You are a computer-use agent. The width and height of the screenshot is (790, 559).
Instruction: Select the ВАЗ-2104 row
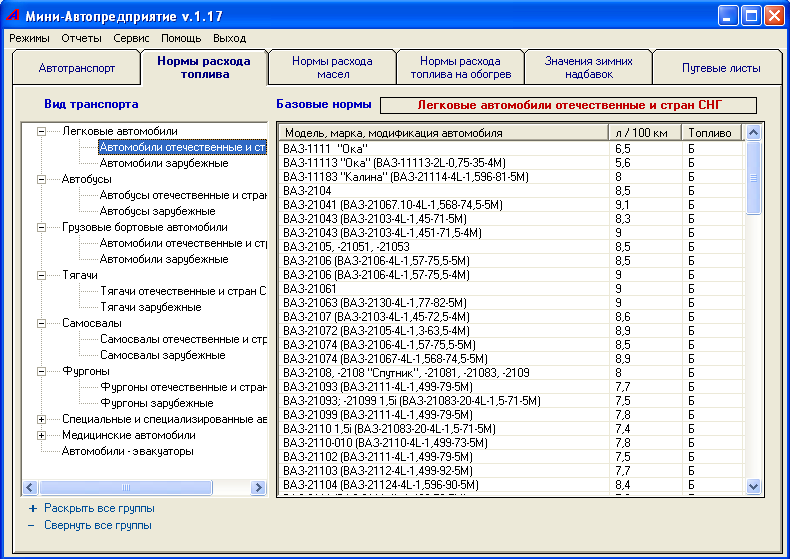pyautogui.click(x=511, y=191)
